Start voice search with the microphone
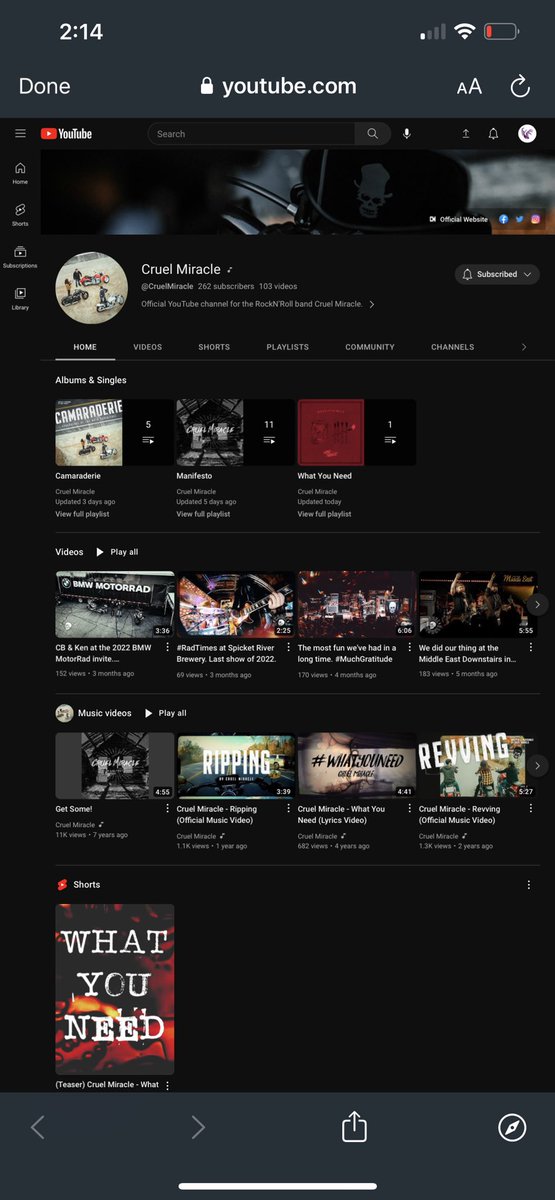 (407, 134)
